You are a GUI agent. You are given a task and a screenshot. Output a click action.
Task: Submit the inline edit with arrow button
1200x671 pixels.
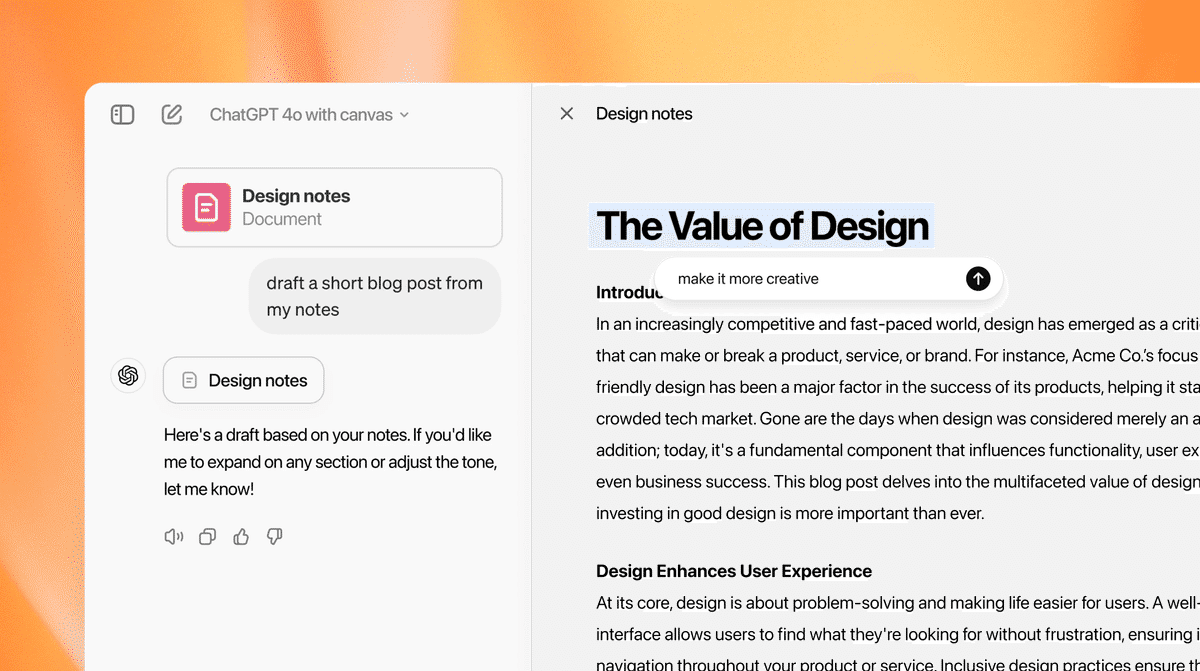click(978, 279)
